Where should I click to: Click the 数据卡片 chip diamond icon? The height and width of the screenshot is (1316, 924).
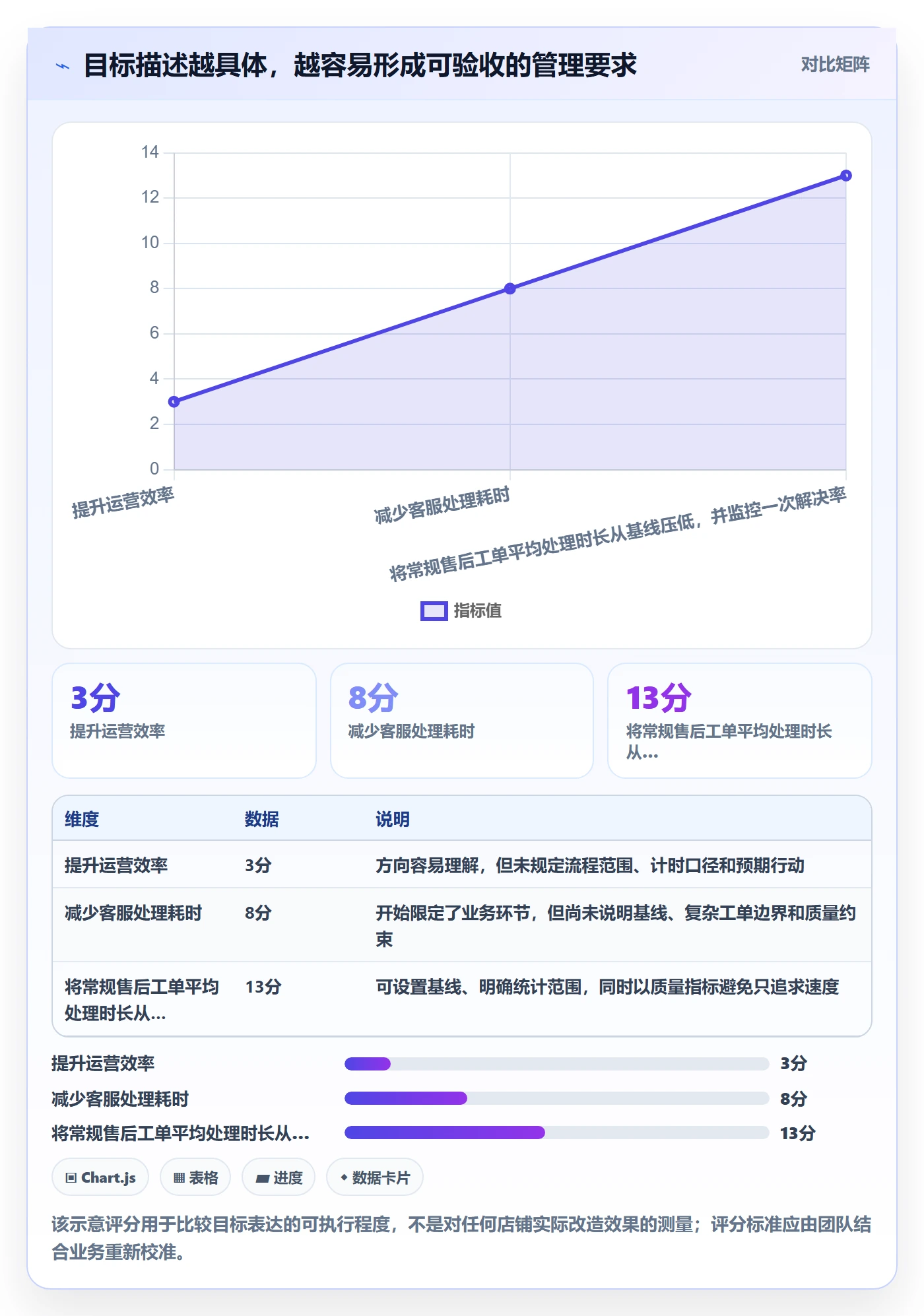click(x=344, y=1177)
